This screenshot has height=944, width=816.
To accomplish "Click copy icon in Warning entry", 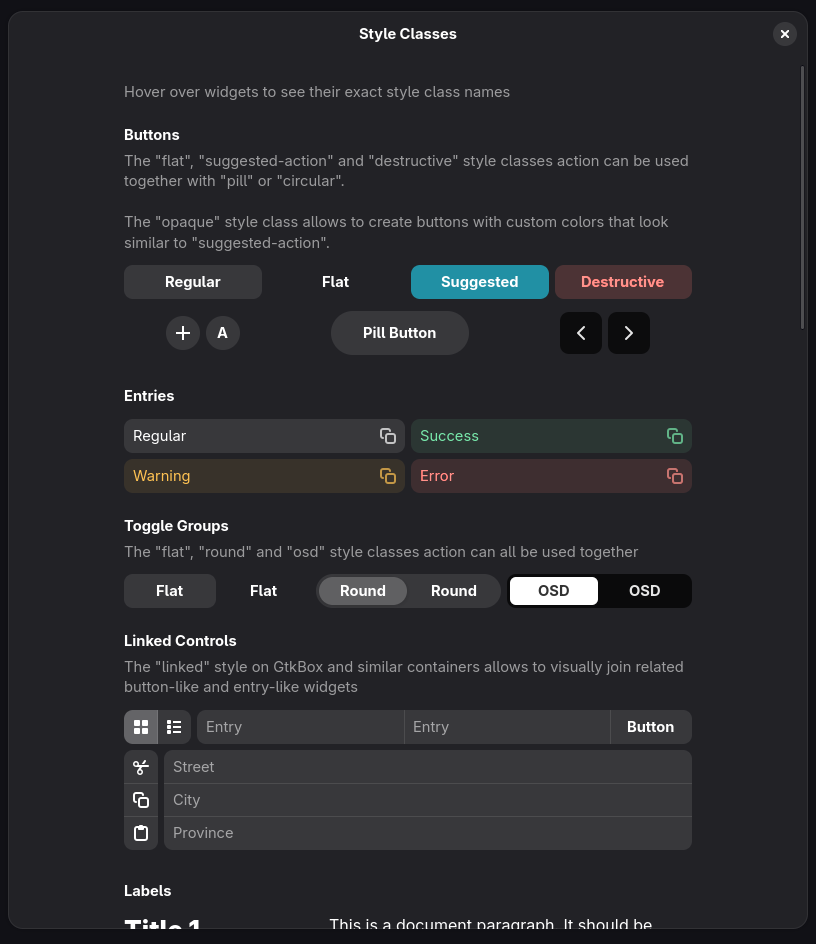I will (x=388, y=476).
